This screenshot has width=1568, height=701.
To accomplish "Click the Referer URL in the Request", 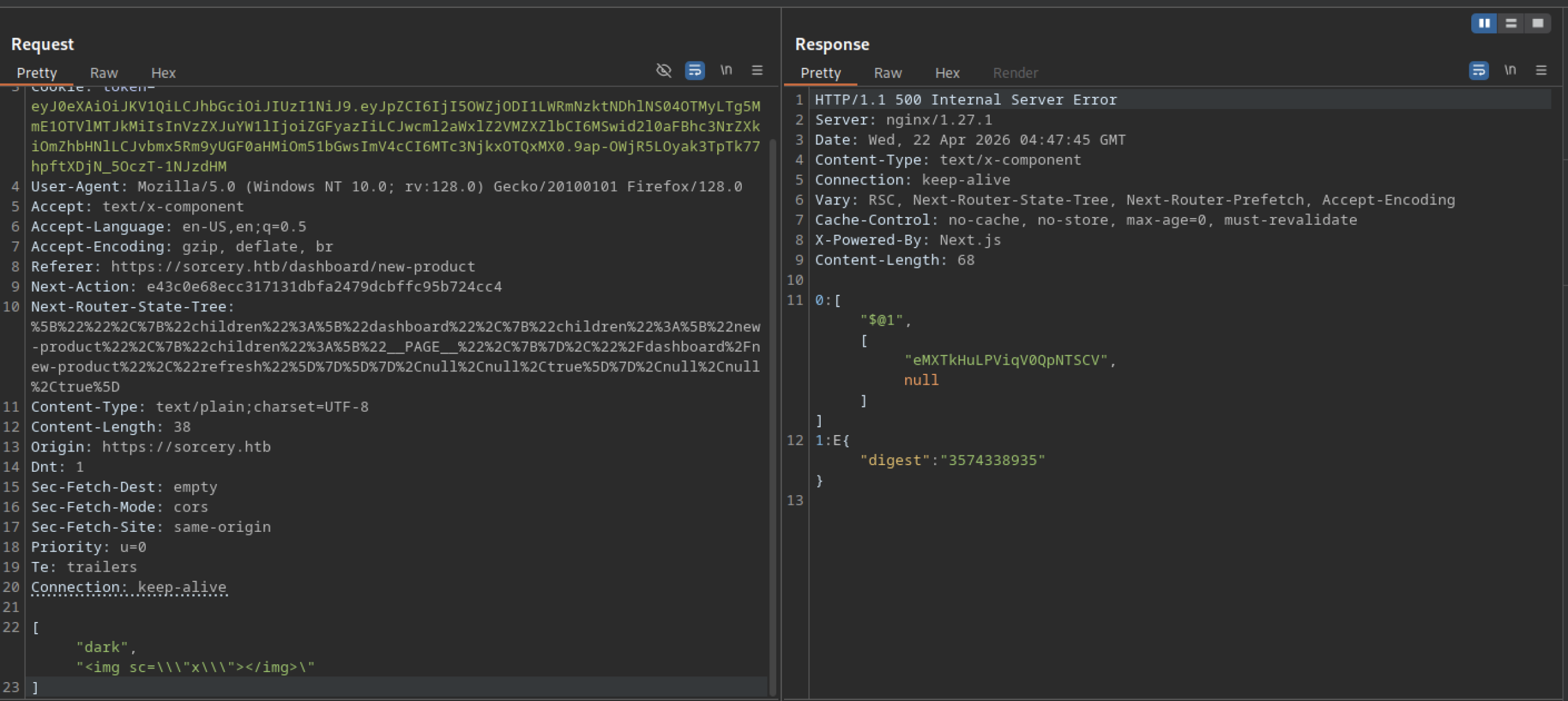I will [x=293, y=267].
